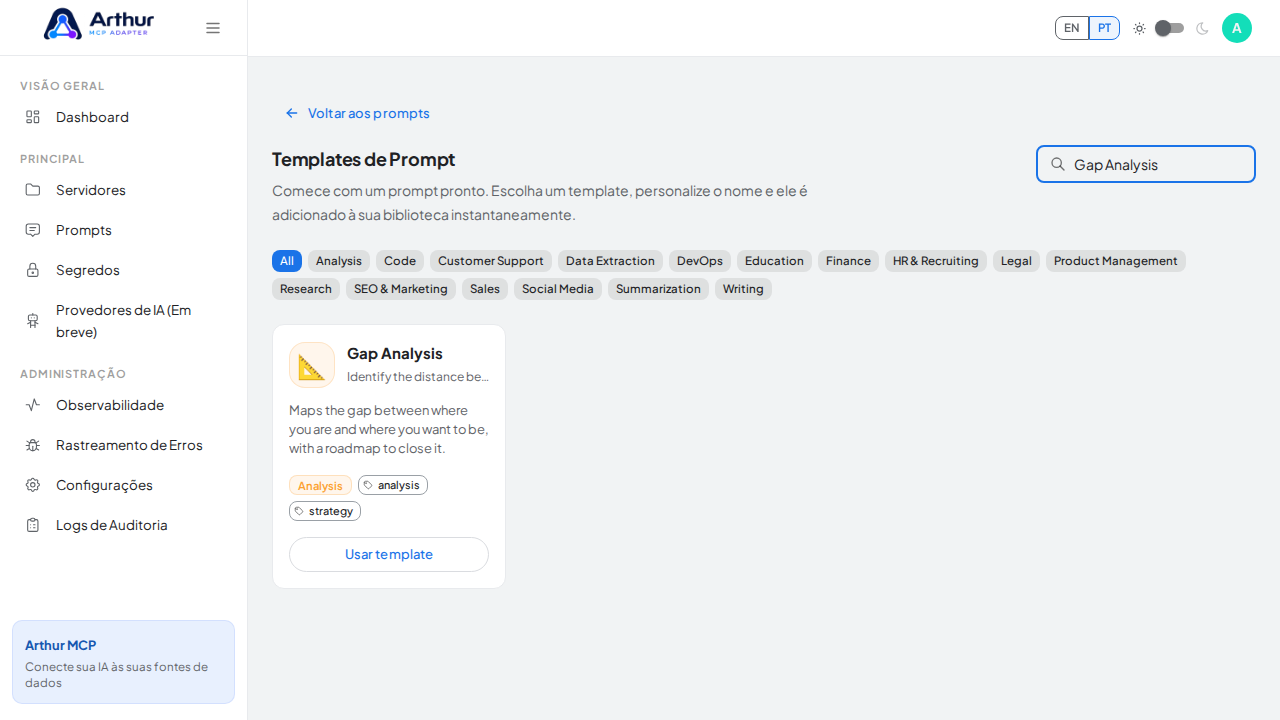
Task: Click the moon dark-mode icon
Action: point(1202,28)
